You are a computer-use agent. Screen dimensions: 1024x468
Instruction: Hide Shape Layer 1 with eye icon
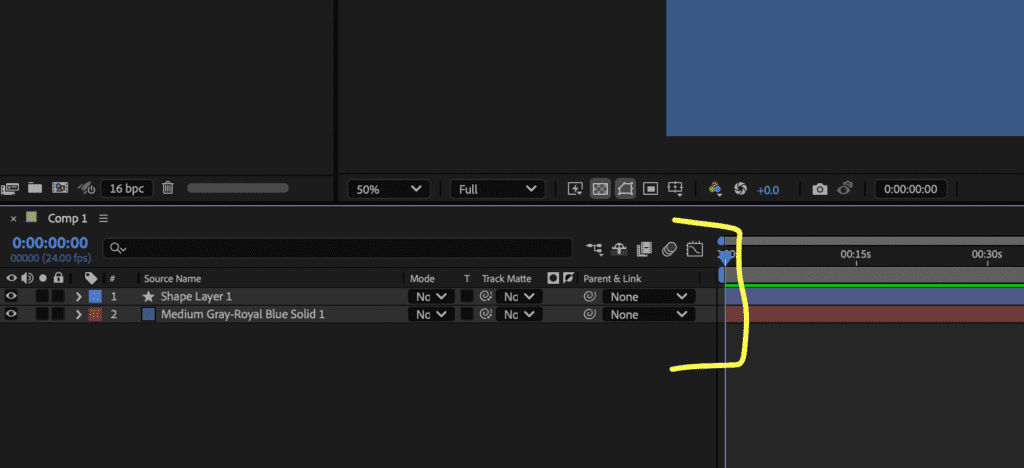(11, 297)
